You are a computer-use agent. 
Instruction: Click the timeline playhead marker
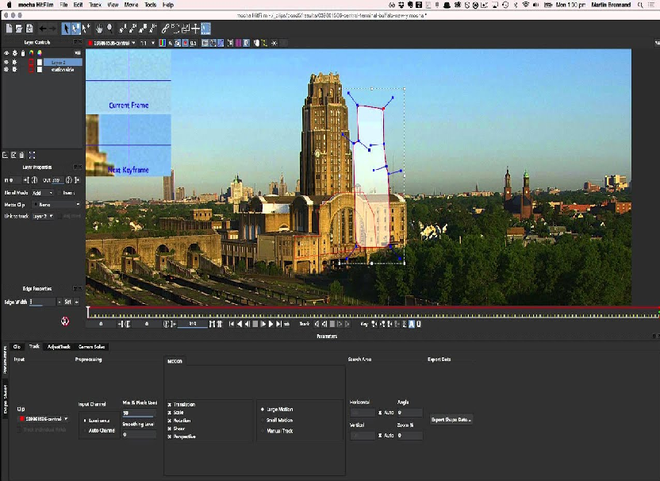click(88, 312)
